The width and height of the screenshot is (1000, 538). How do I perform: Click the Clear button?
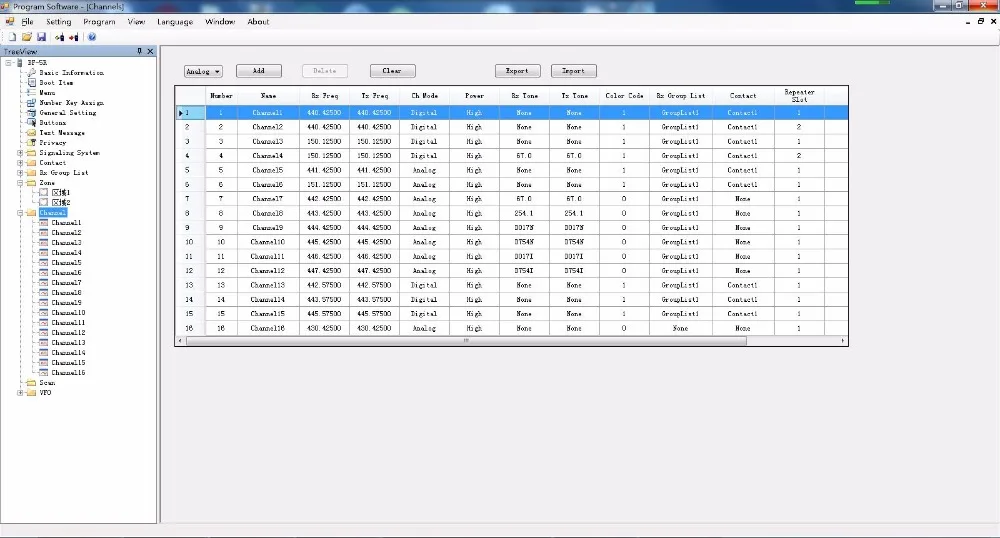(x=392, y=71)
